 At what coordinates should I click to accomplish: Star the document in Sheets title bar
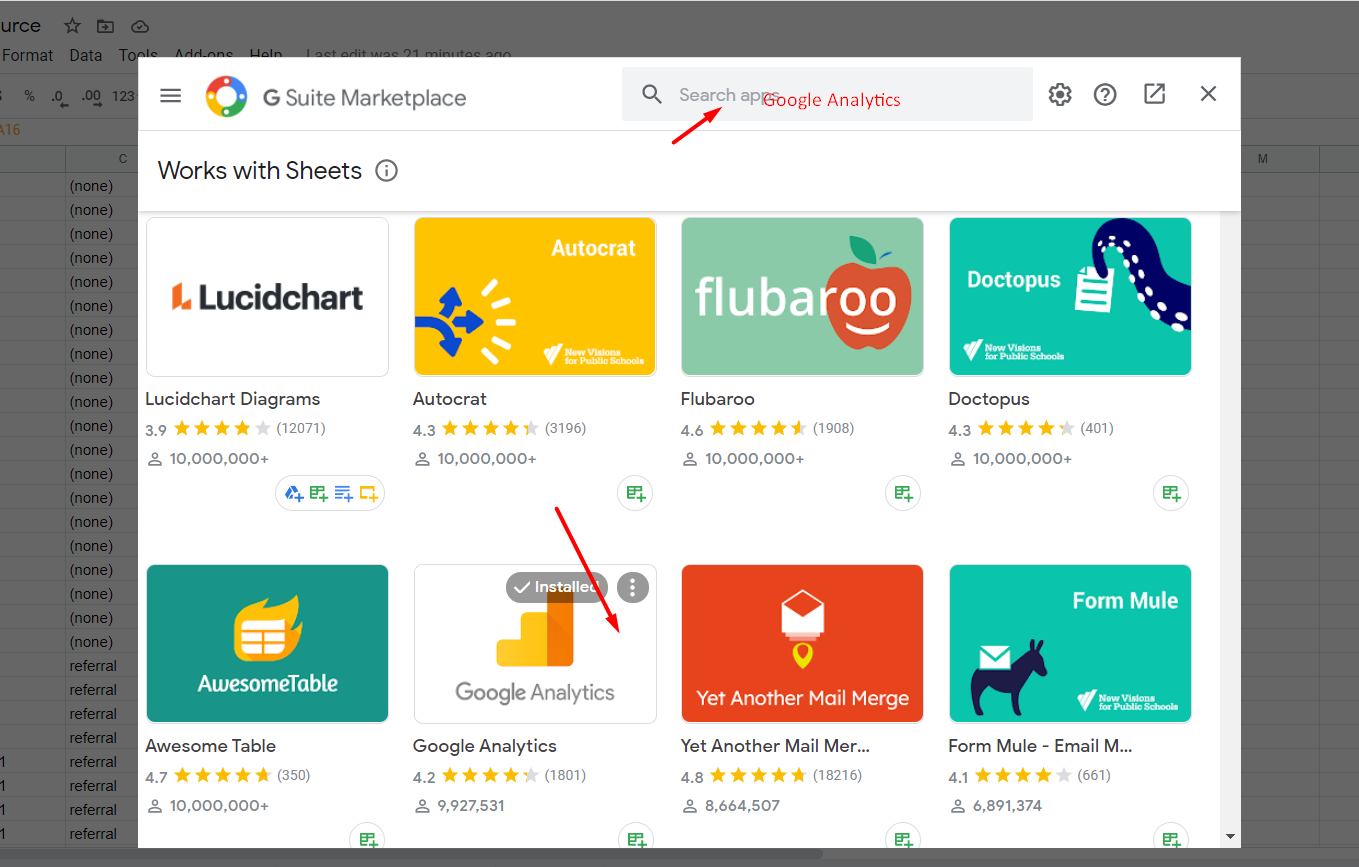(72, 26)
